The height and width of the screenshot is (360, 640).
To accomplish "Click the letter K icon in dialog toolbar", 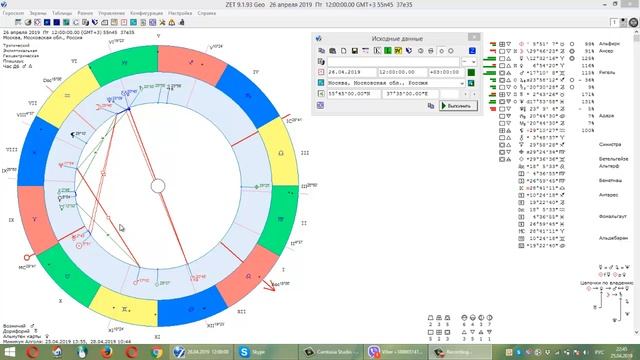I will pyautogui.click(x=377, y=51).
